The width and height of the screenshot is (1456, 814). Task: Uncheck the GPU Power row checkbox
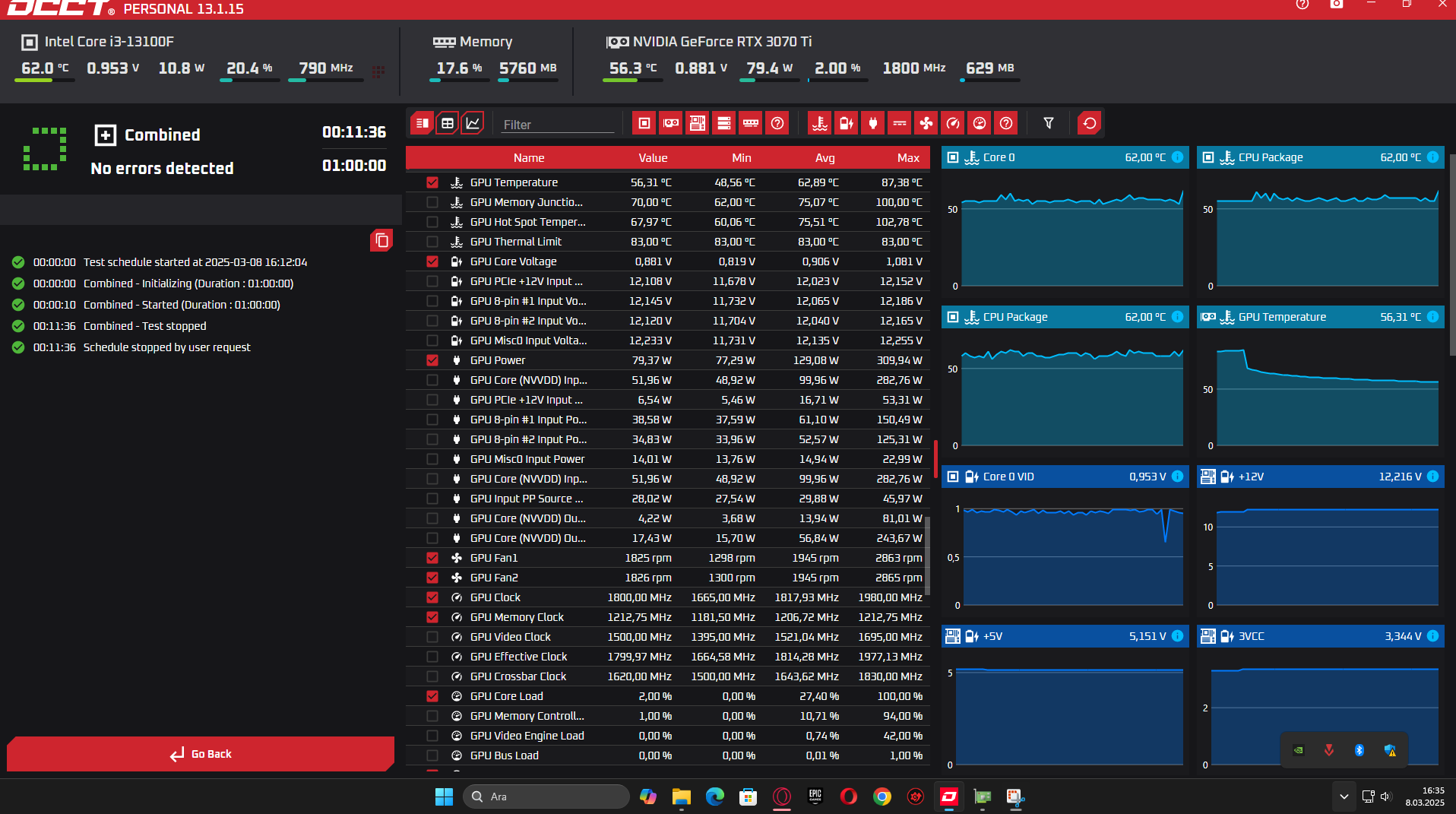[x=432, y=360]
